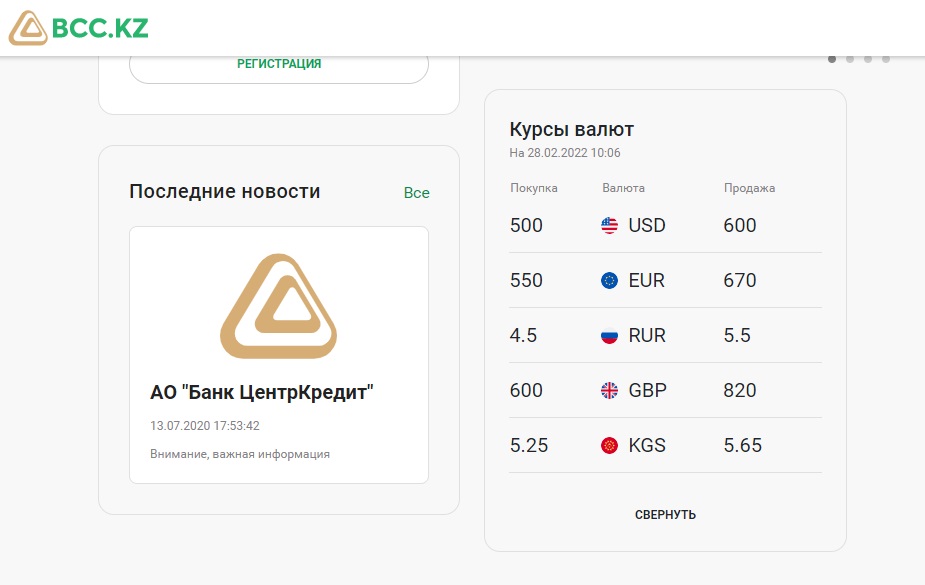Open the bank logo news thumbnail
Screen dimensions: 925x585
tap(278, 306)
